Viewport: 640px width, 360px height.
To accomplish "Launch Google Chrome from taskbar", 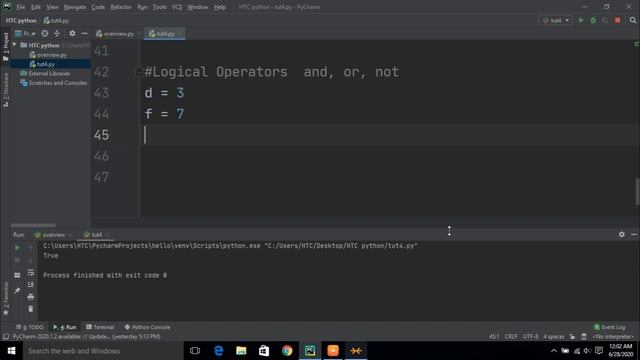I will [287, 351].
